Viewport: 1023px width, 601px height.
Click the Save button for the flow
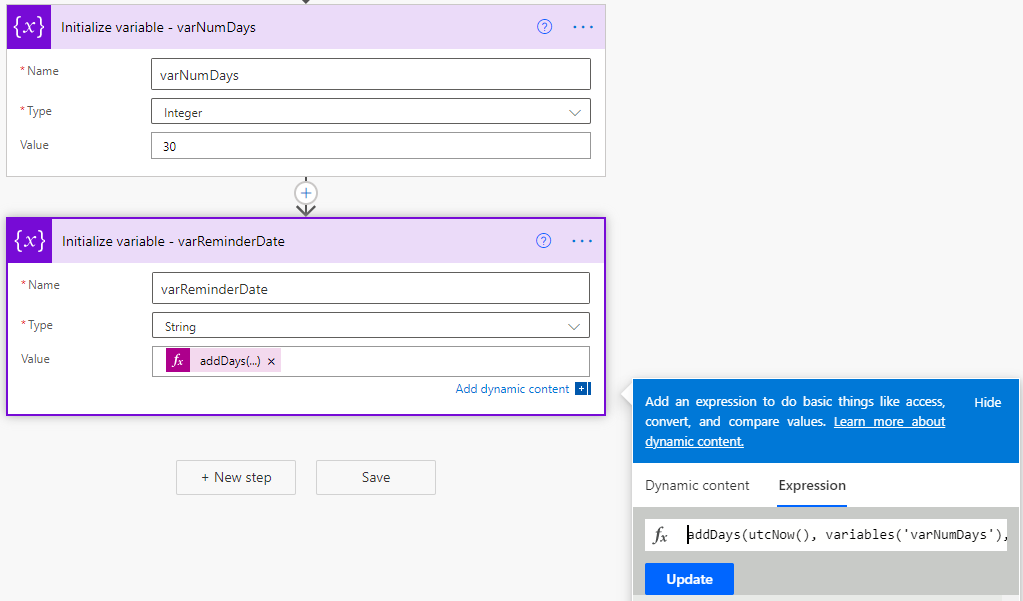click(x=375, y=477)
